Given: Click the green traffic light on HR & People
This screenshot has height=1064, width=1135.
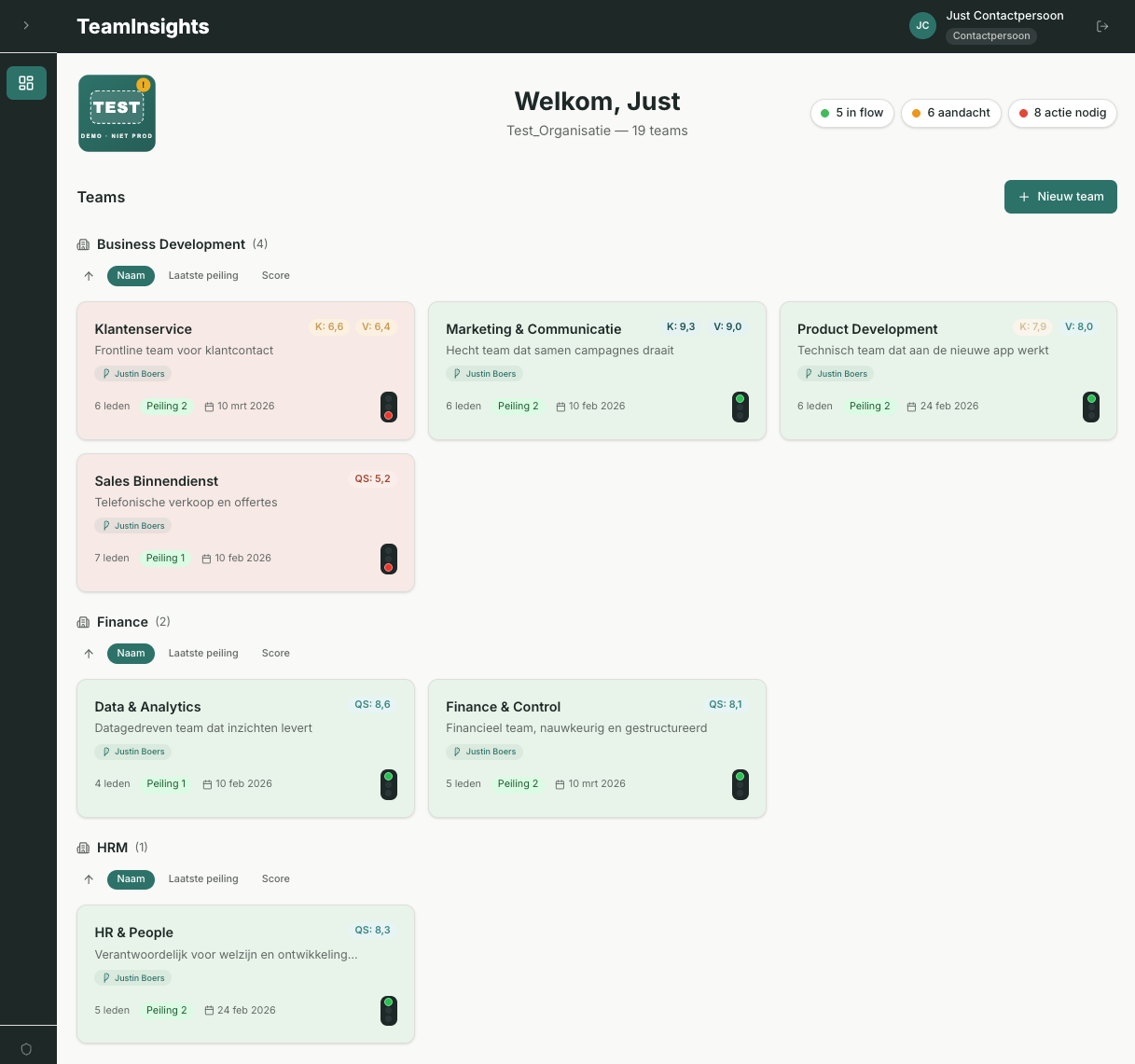Looking at the screenshot, I should click(x=389, y=1011).
